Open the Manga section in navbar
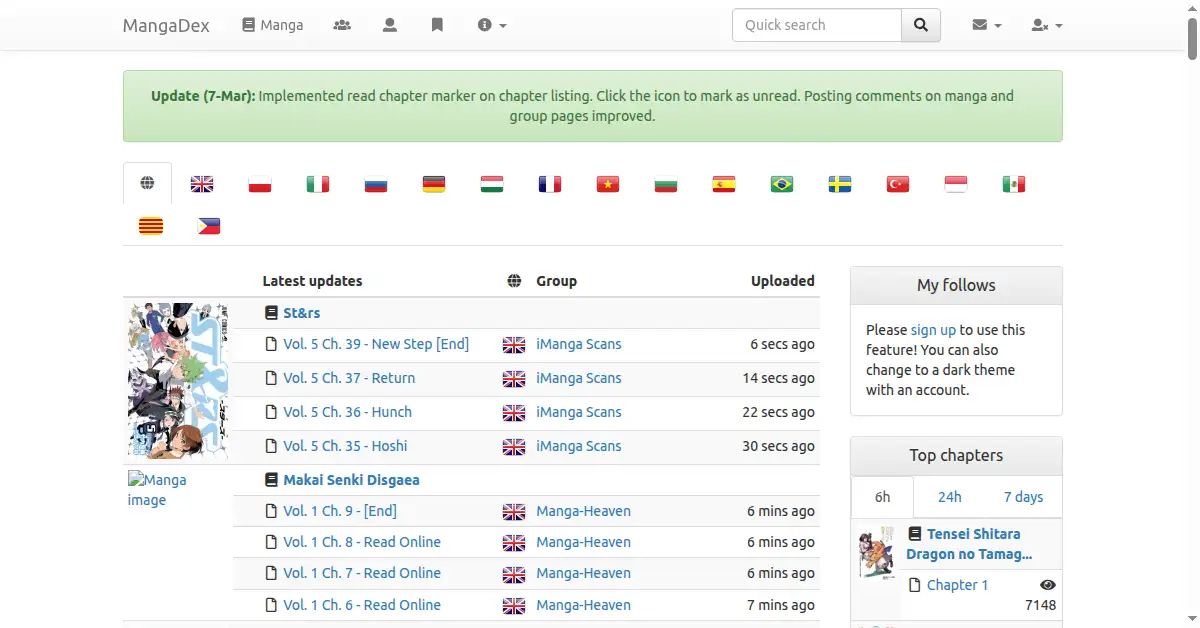The height and width of the screenshot is (628, 1200). point(272,25)
